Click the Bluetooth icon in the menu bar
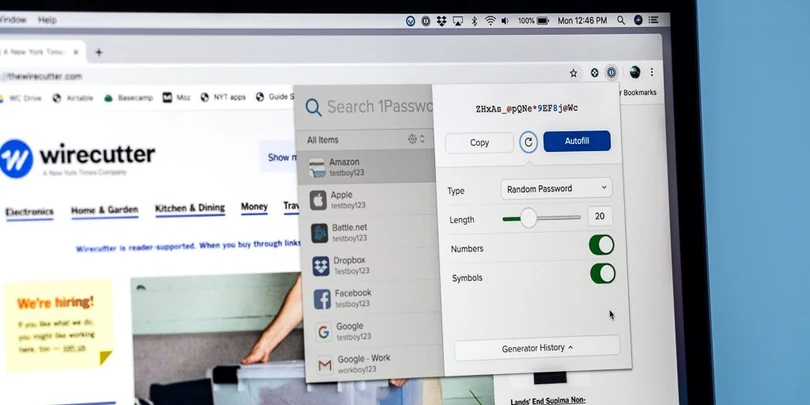This screenshot has width=810, height=405. [474, 20]
